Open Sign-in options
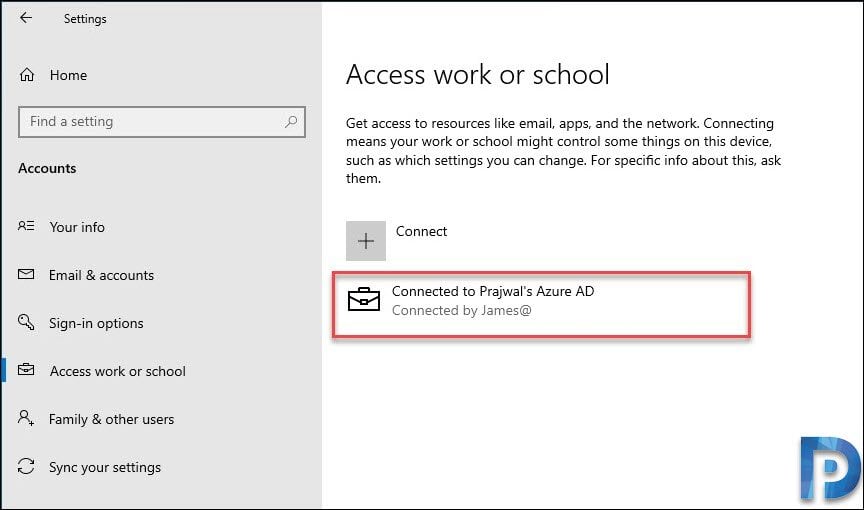The width and height of the screenshot is (864, 510). click(x=96, y=323)
